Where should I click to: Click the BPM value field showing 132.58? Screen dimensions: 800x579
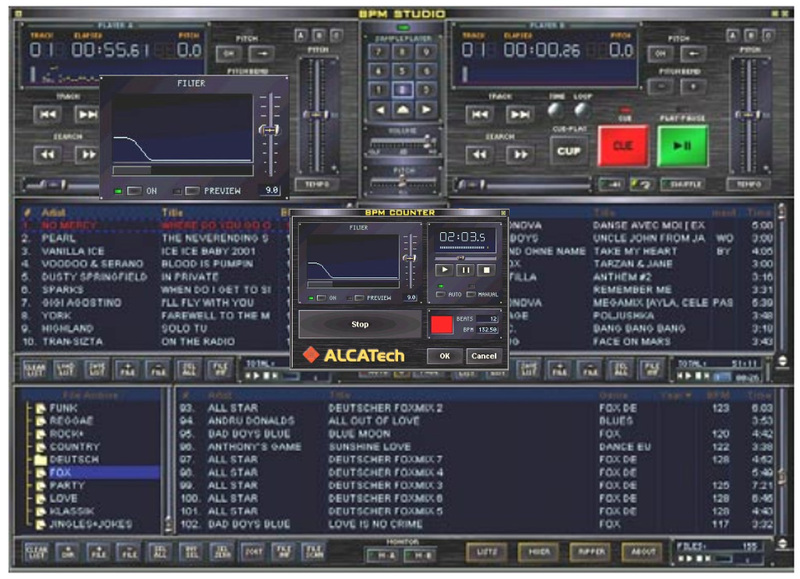tap(487, 330)
